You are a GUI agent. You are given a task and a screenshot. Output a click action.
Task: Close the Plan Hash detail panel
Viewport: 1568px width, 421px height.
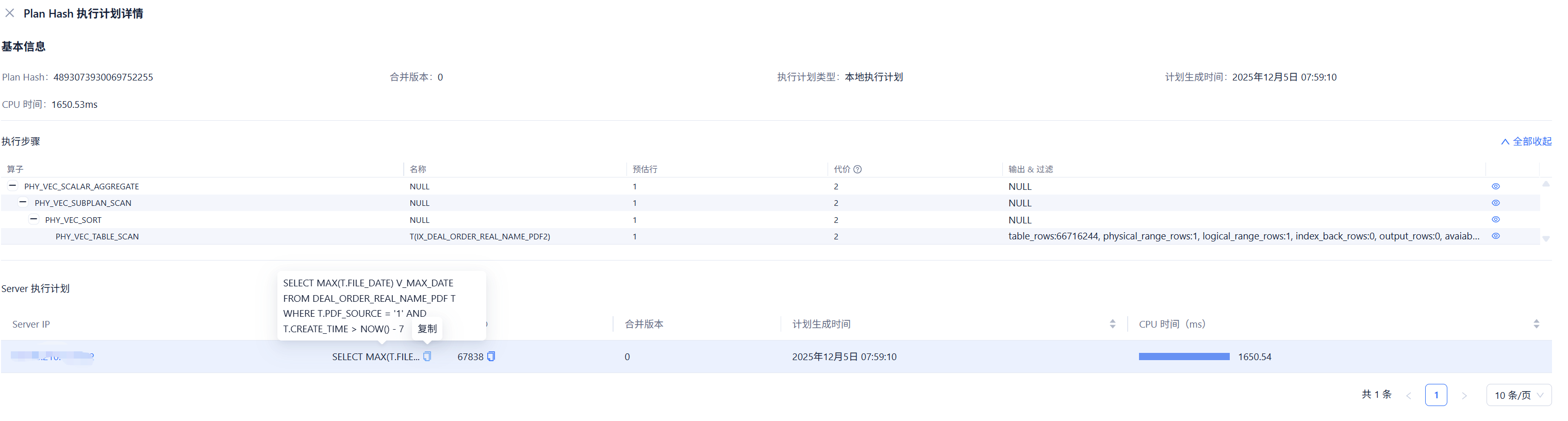[x=10, y=13]
